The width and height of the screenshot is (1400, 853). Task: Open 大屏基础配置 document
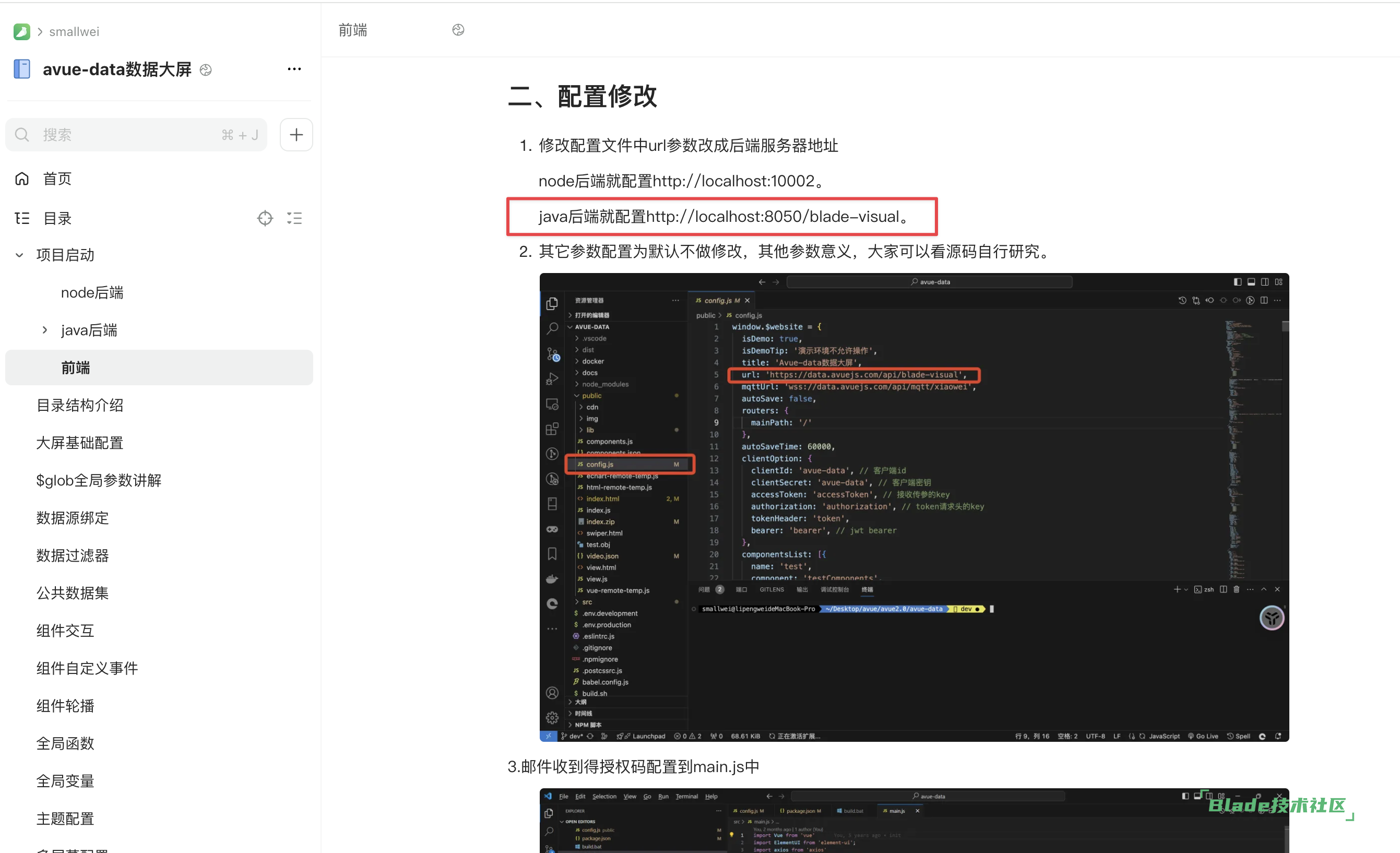[x=79, y=443]
